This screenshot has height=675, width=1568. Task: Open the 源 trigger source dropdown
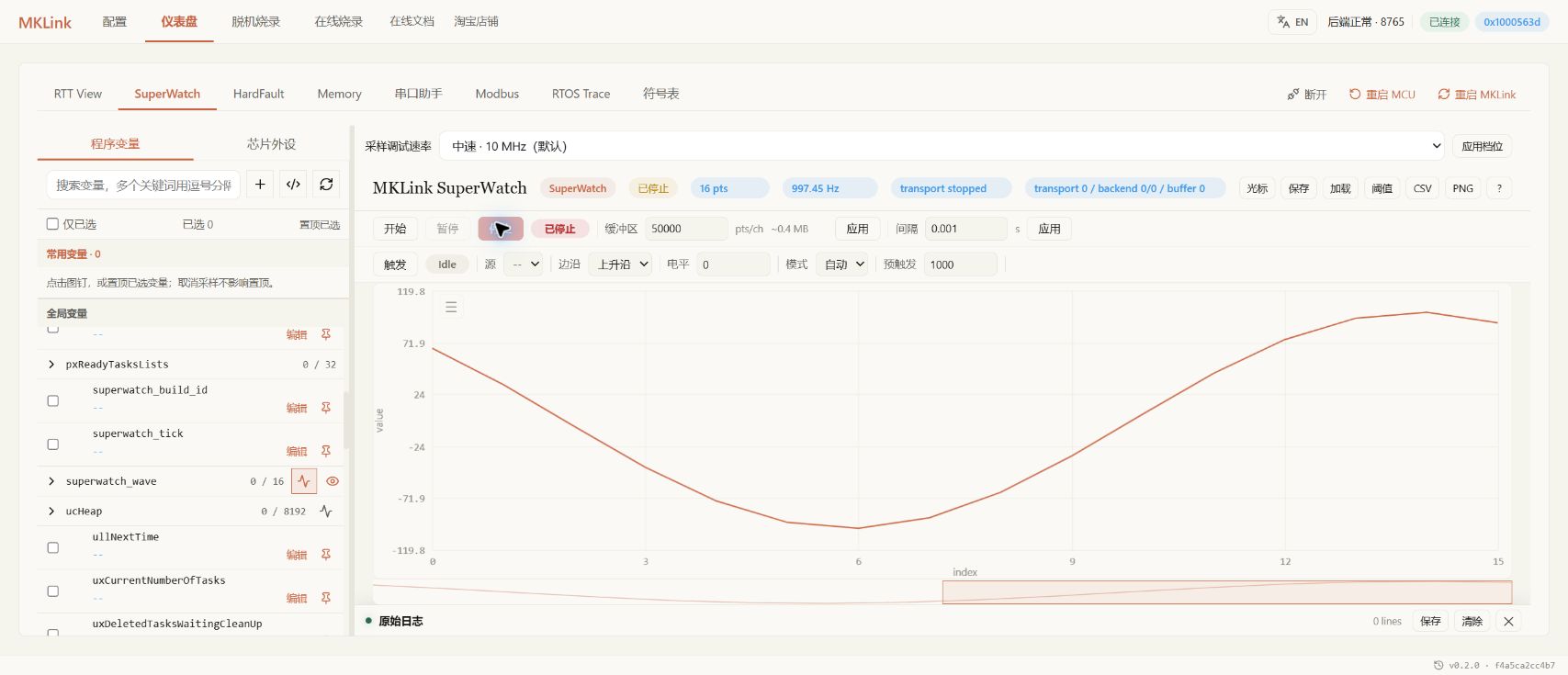(x=523, y=264)
